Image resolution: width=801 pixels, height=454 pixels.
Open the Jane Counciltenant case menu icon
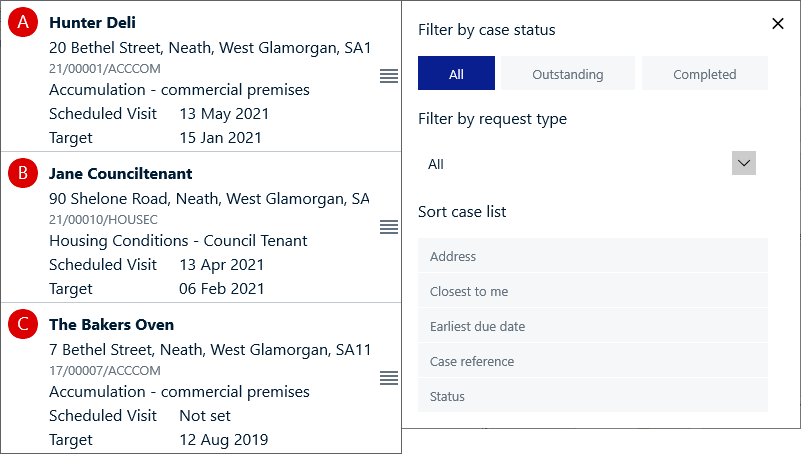click(389, 227)
